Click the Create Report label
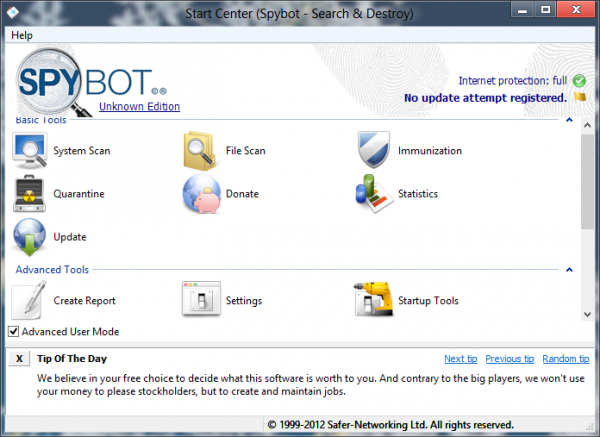 (x=84, y=300)
